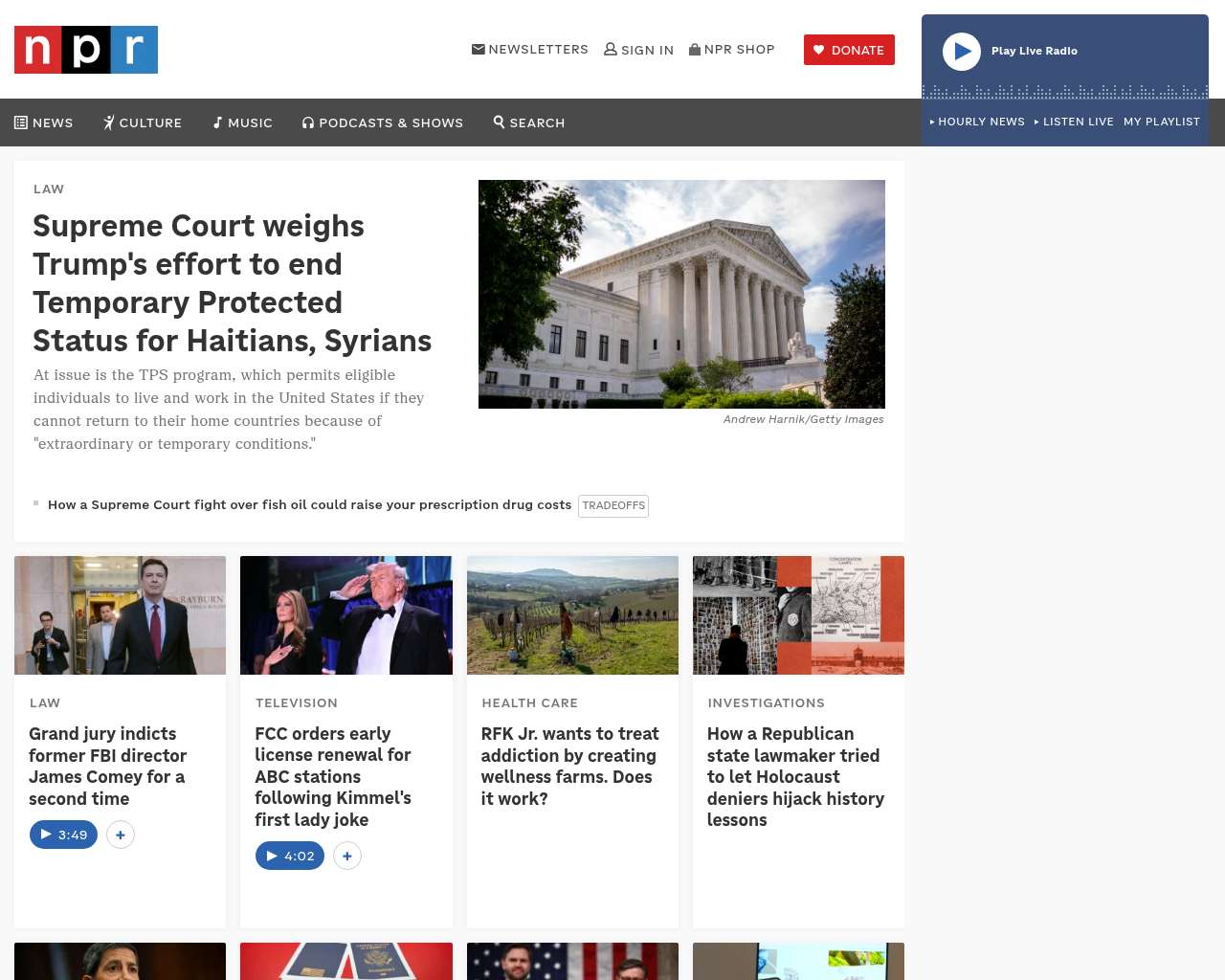Play the 4:02 FCC story audio
The image size is (1225, 980).
pyautogui.click(x=290, y=856)
